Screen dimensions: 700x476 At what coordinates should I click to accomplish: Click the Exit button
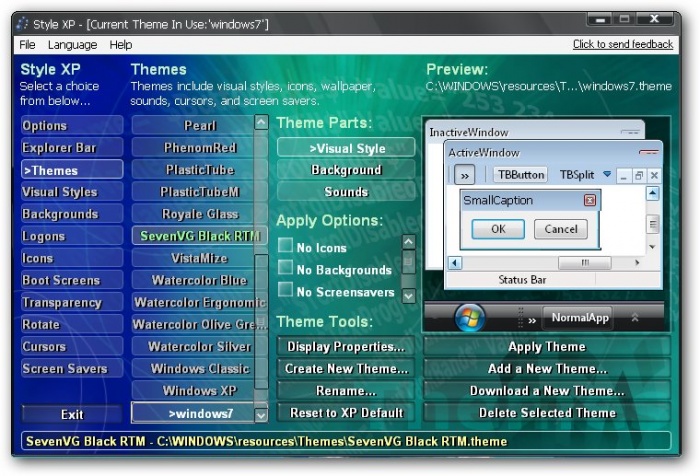pos(72,414)
